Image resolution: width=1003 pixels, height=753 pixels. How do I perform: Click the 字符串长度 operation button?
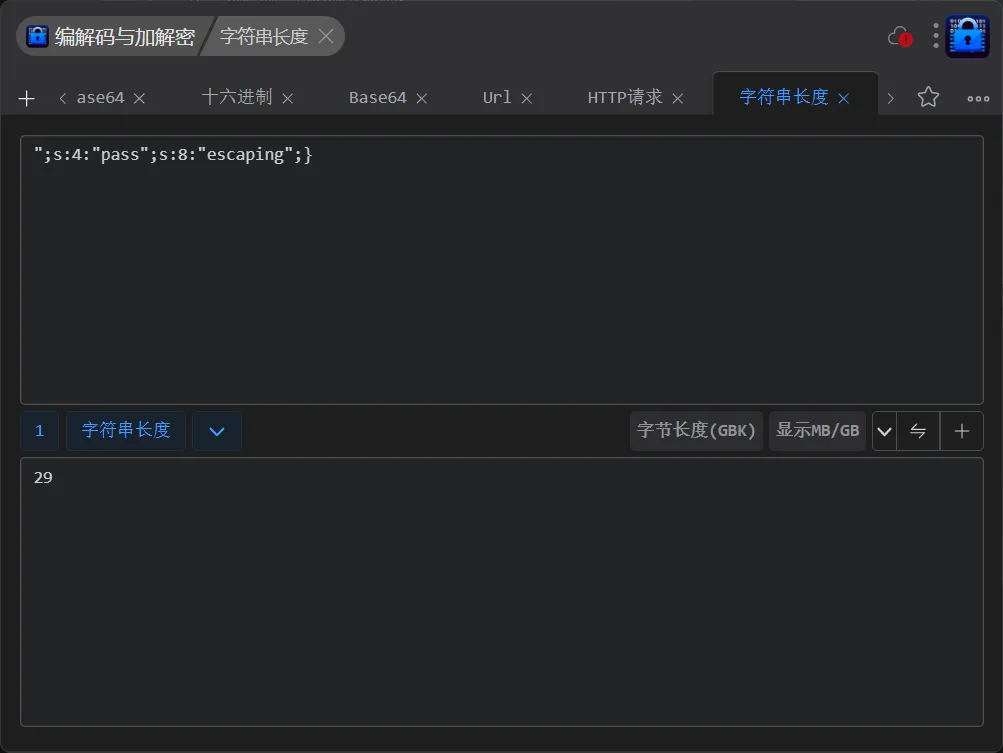pos(126,431)
